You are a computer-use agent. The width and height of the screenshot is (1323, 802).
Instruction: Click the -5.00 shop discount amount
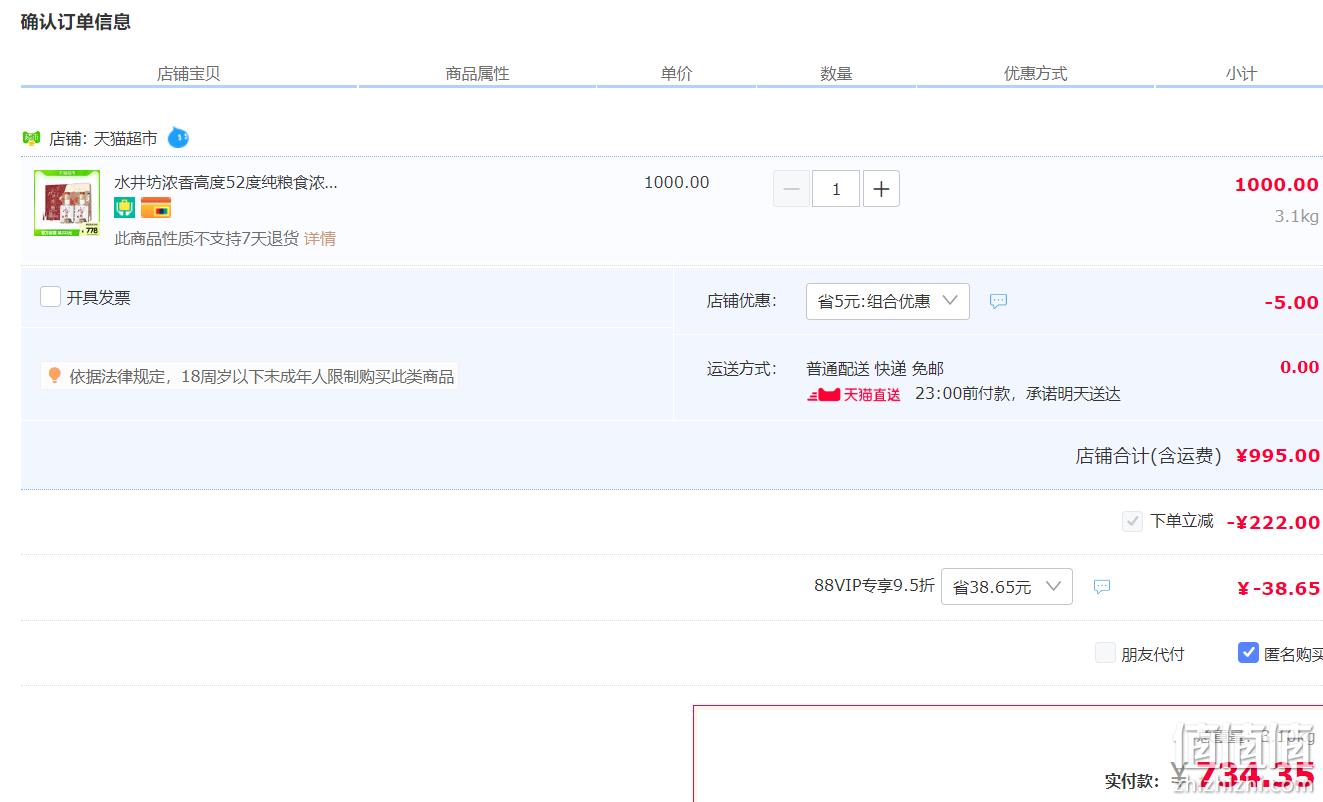click(1291, 302)
